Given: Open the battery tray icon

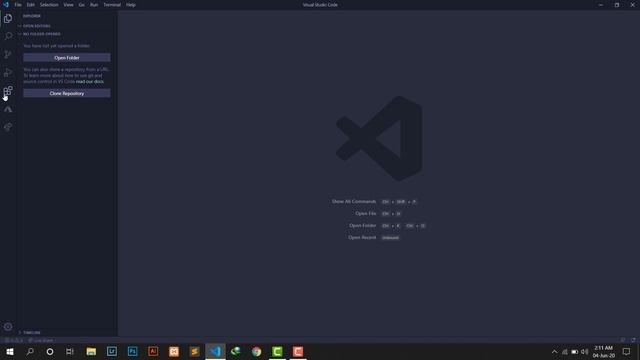Looking at the screenshot, I should (575, 352).
